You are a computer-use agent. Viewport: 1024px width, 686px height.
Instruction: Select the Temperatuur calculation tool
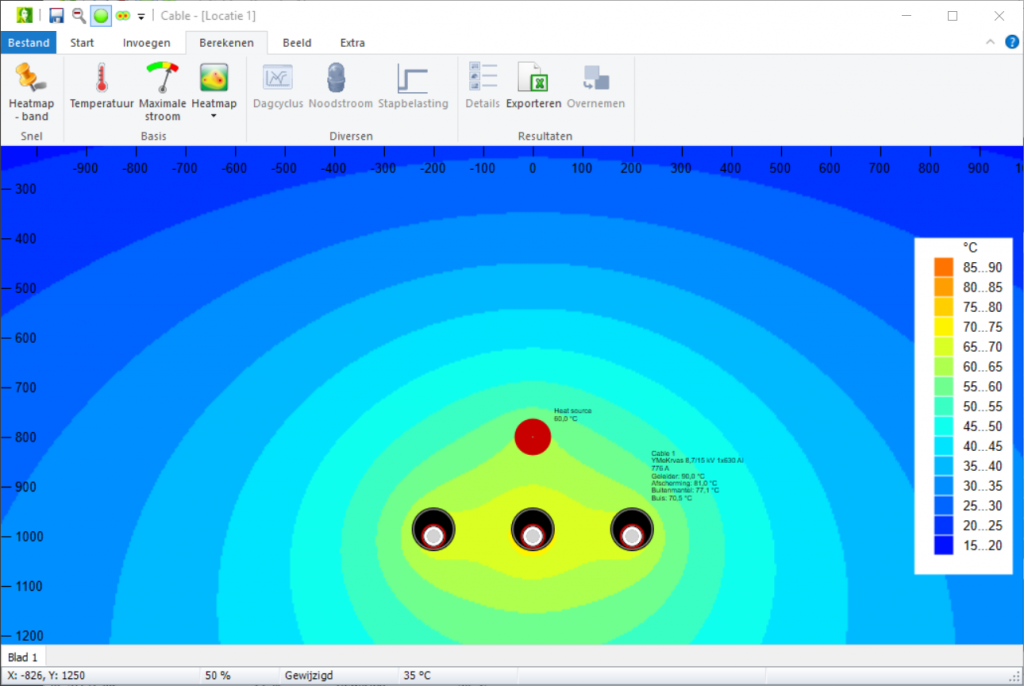(x=100, y=90)
